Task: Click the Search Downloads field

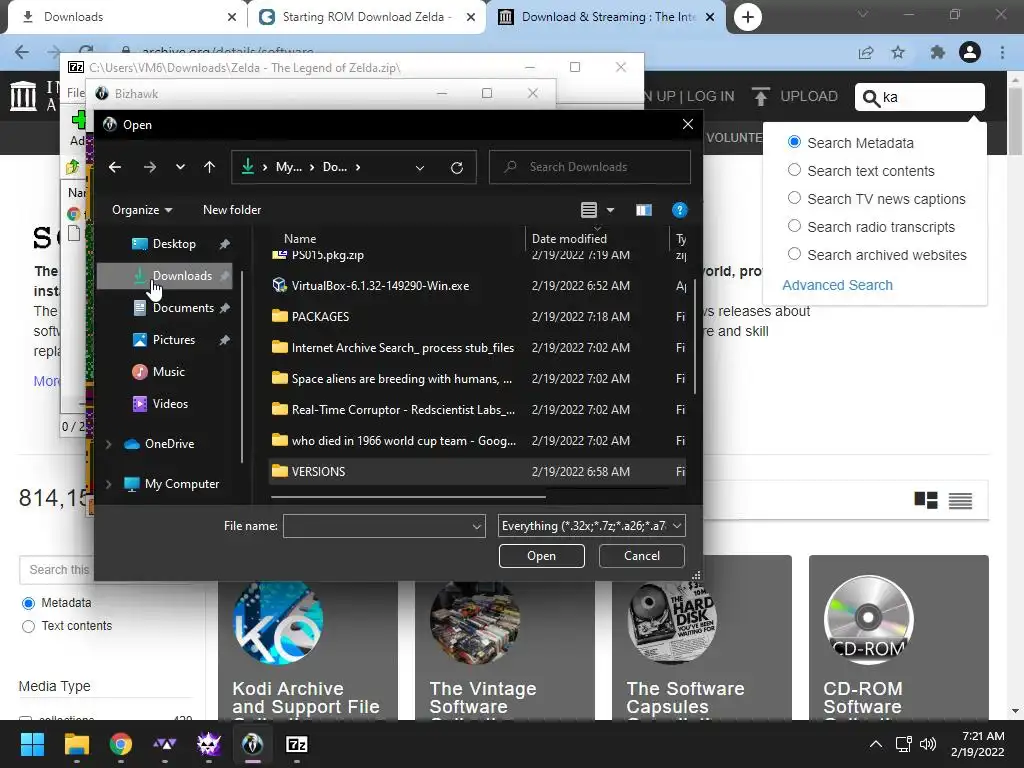Action: click(x=590, y=167)
